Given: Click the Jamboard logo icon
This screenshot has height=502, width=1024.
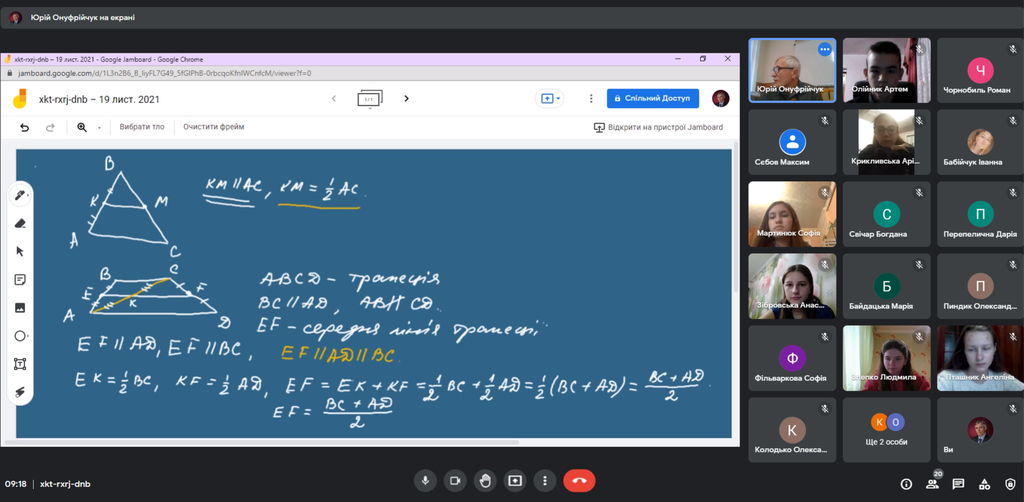Looking at the screenshot, I should (x=20, y=99).
